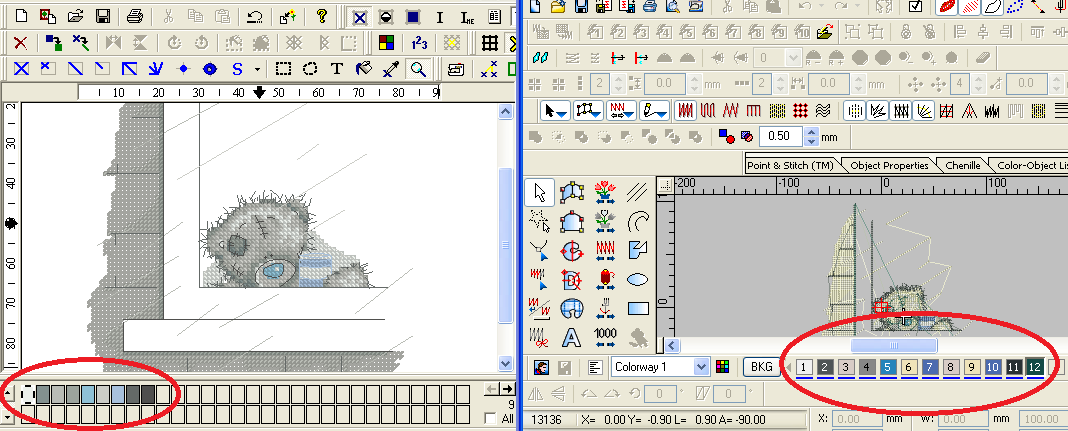
Task: Select the blue letter S stitch tool
Action: pyautogui.click(x=237, y=68)
